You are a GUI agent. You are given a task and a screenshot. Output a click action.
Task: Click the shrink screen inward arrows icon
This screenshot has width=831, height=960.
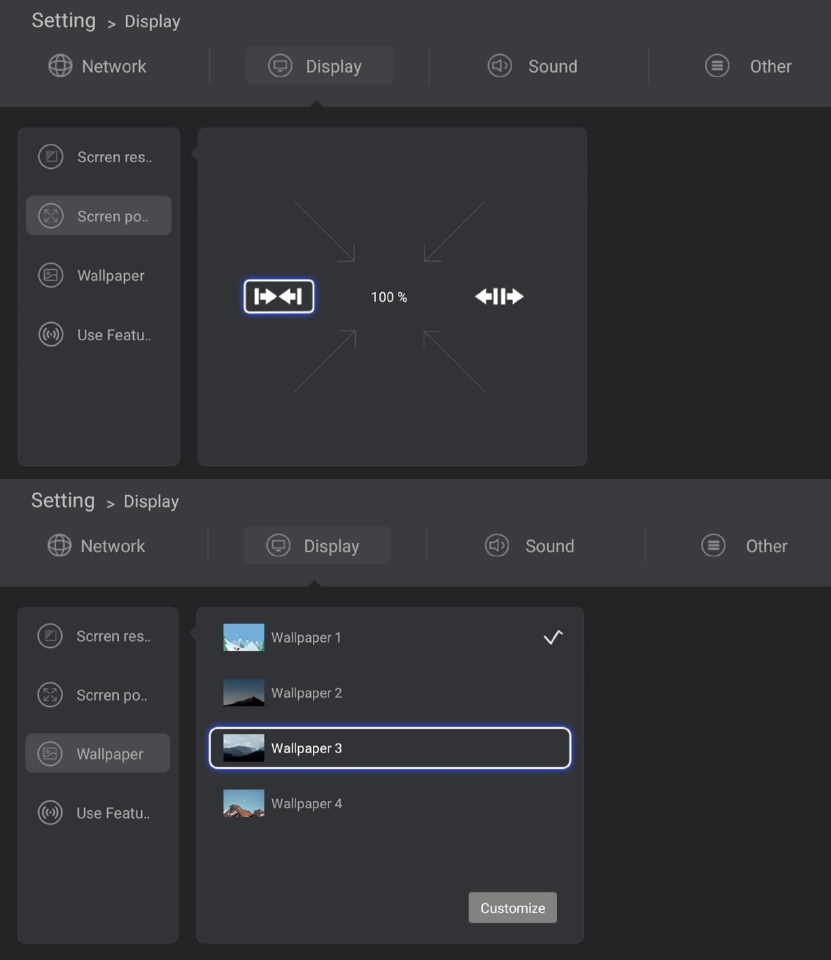[x=279, y=296]
